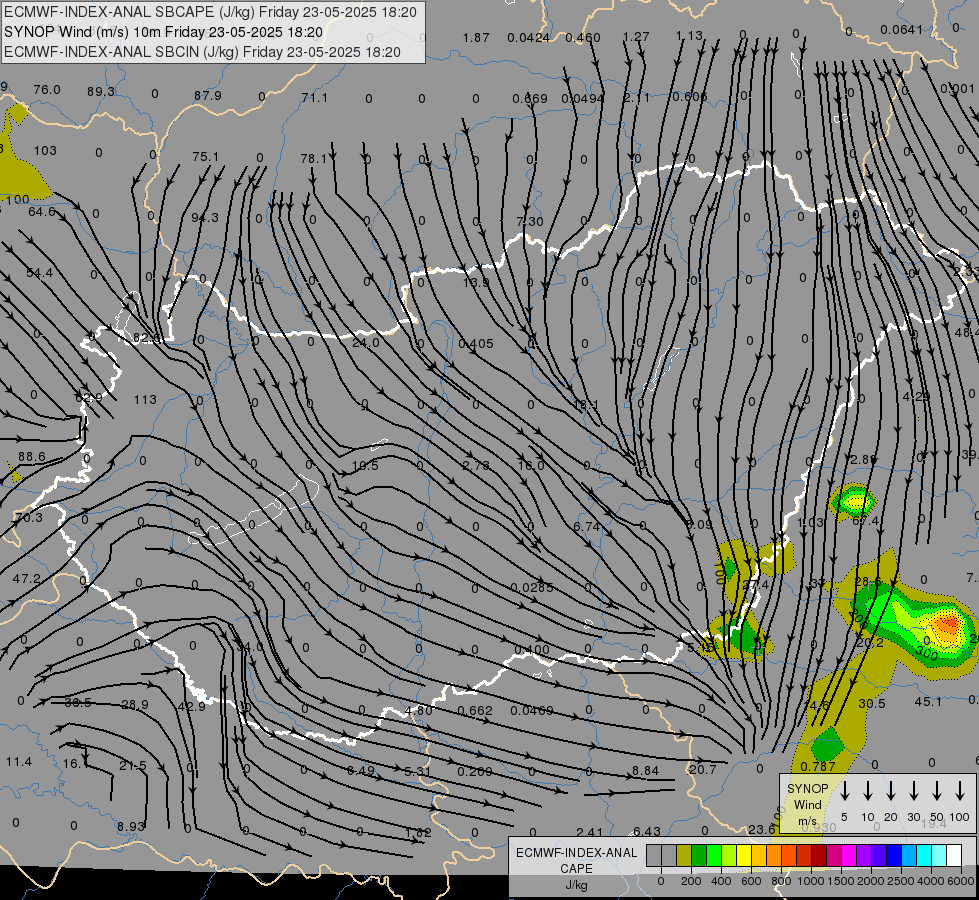Click the map value 0.460
Image resolution: width=979 pixels, height=900 pixels.
(583, 37)
